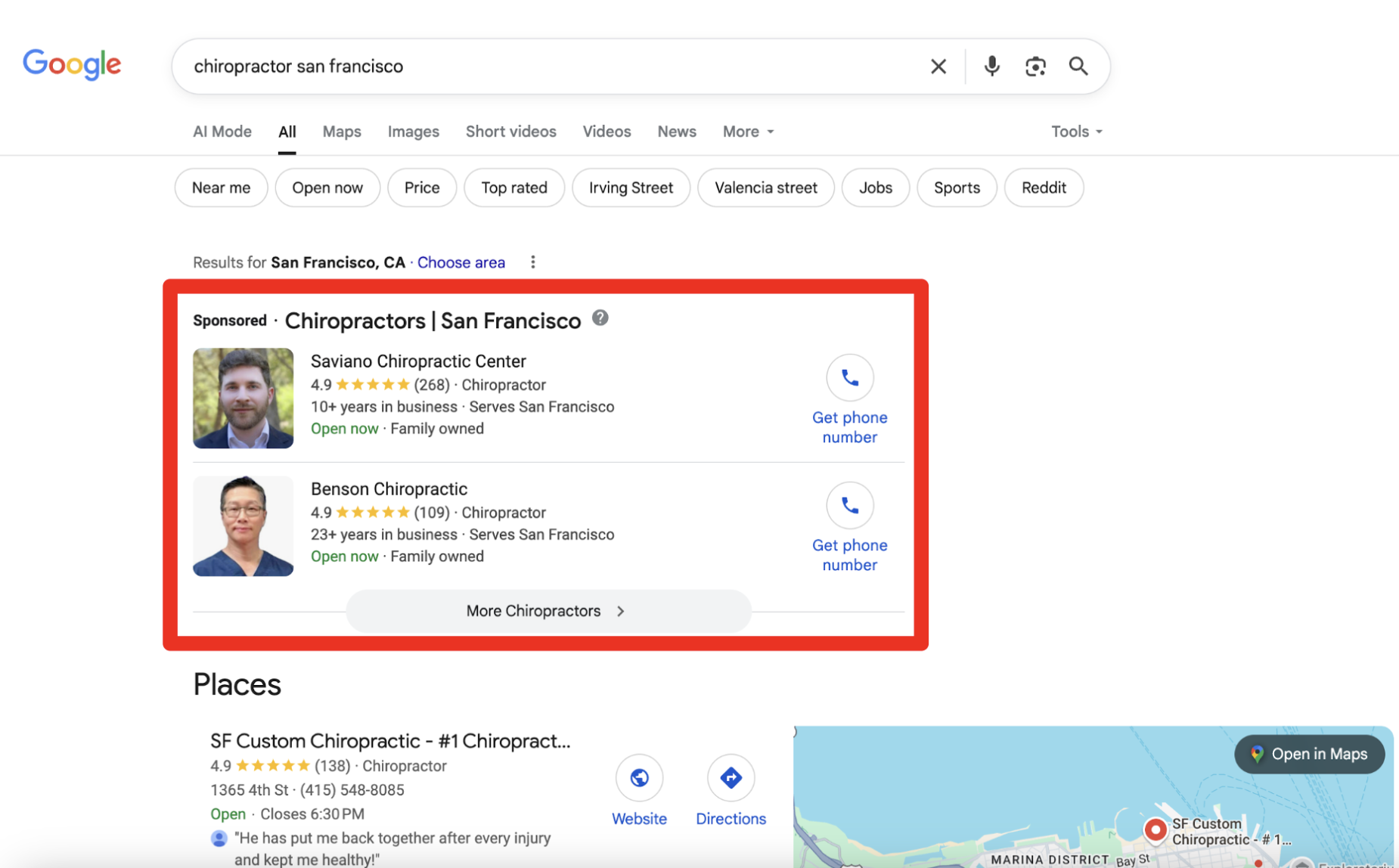The height and width of the screenshot is (868, 1399).
Task: Click the Website globe icon for SF Custom Chiropractic
Action: tap(639, 778)
